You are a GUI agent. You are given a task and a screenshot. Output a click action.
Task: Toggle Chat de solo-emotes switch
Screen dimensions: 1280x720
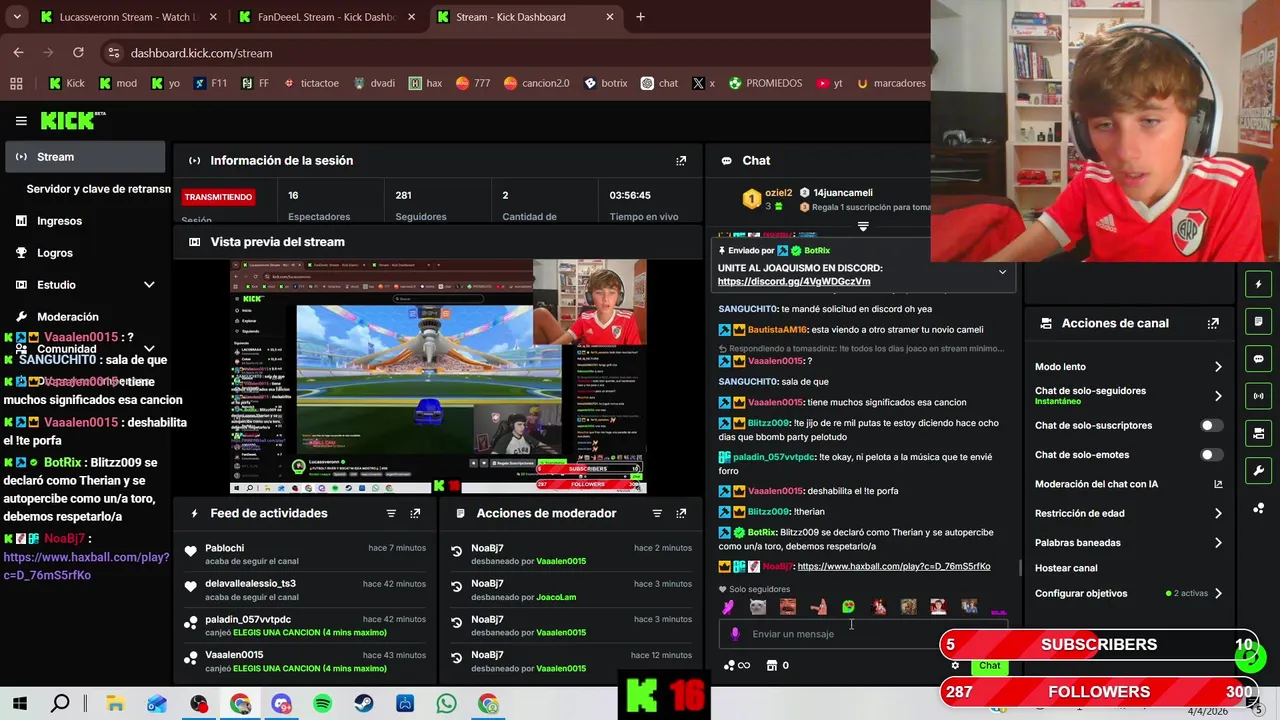pos(1210,455)
